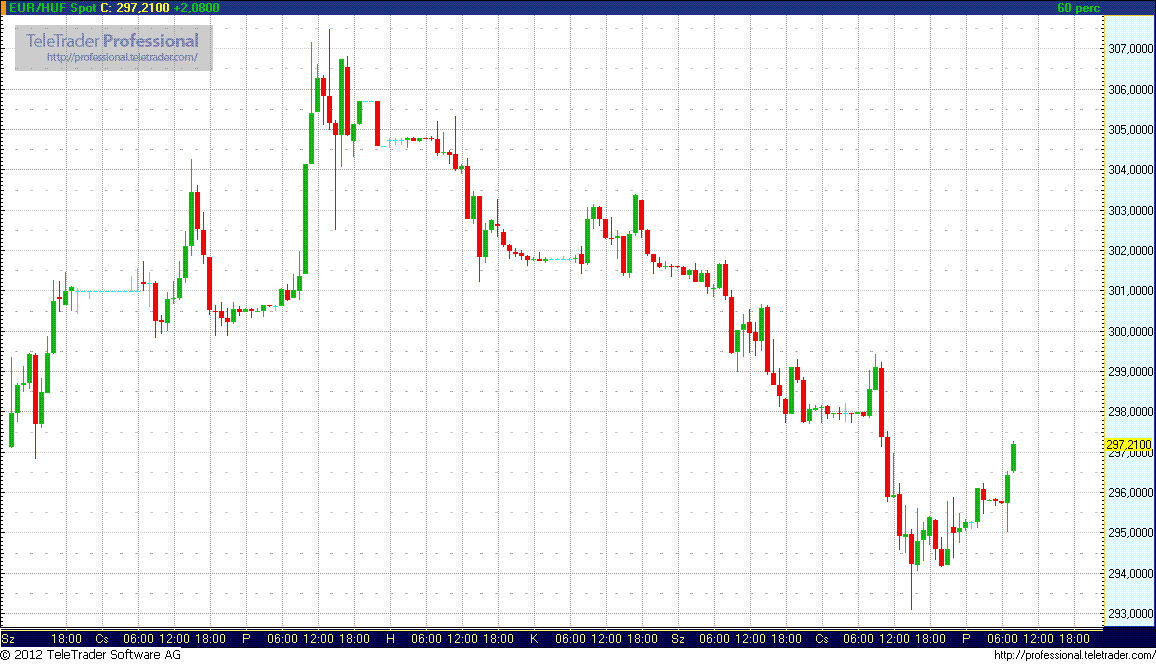1156x664 pixels.
Task: Click the +2,0800 change value in header
Action: 196,7
